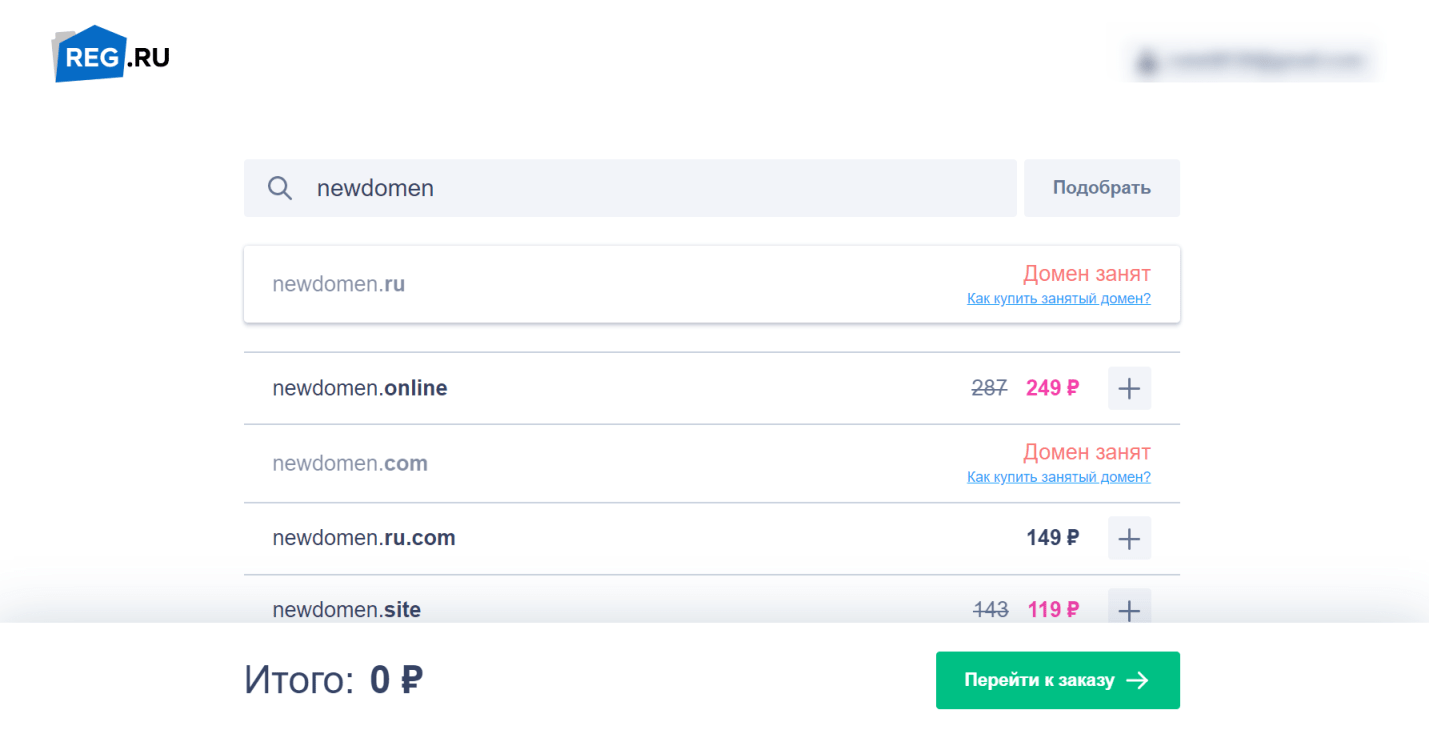Open the blurred user account menu
Image resolution: width=1429 pixels, height=734 pixels.
[1252, 62]
